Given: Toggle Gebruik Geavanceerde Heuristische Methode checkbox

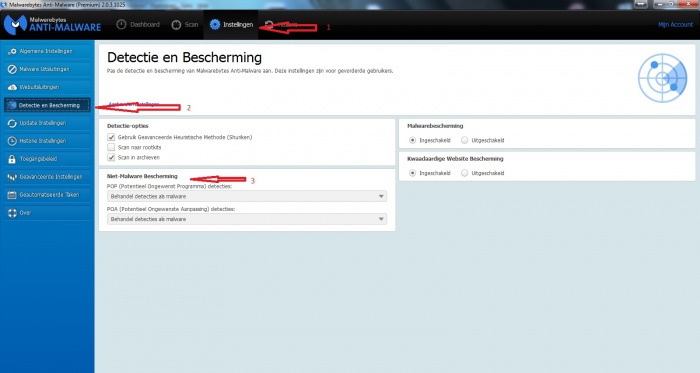Looking at the screenshot, I should [x=111, y=137].
